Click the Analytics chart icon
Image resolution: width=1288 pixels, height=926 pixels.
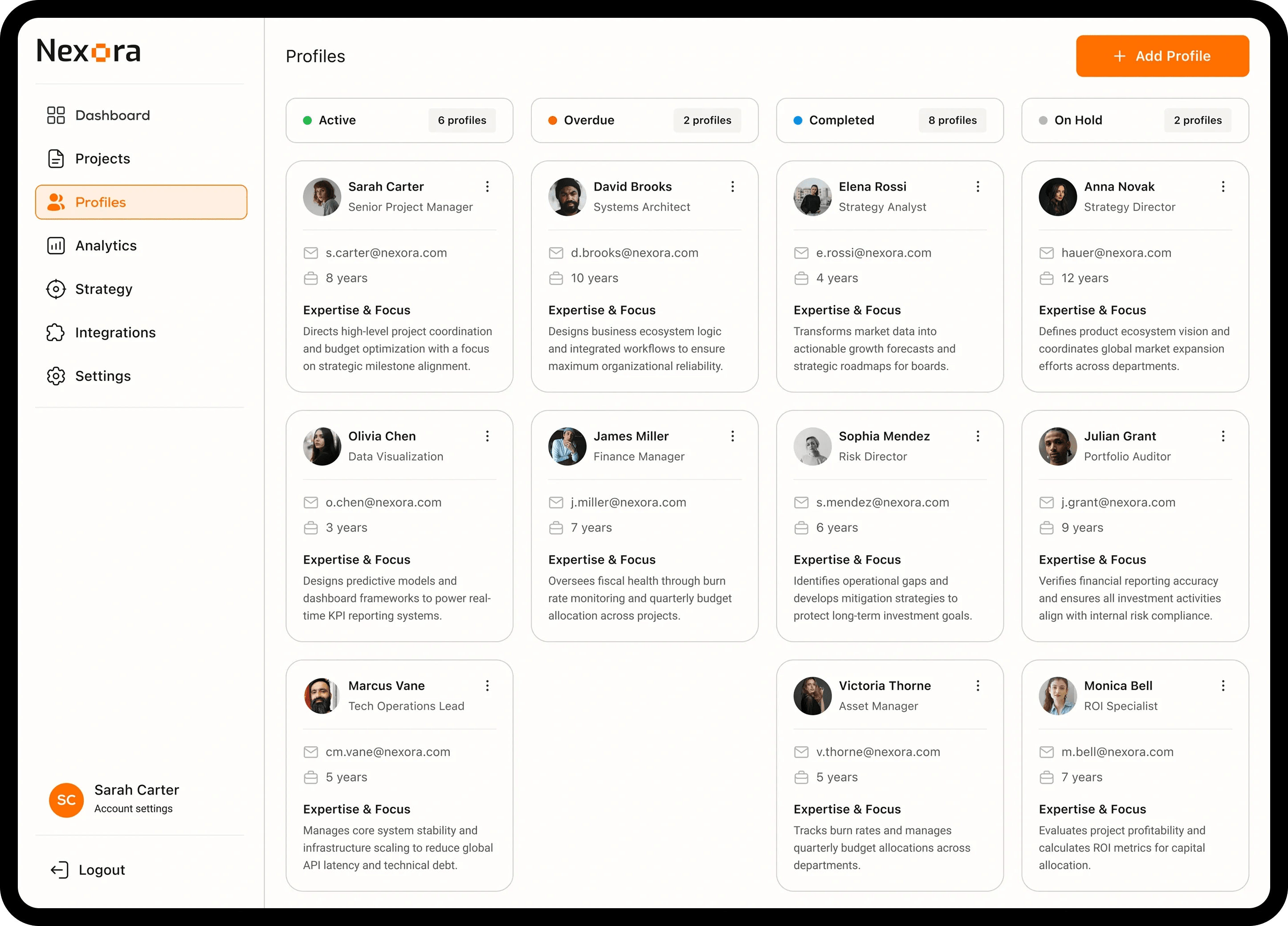[x=56, y=246]
